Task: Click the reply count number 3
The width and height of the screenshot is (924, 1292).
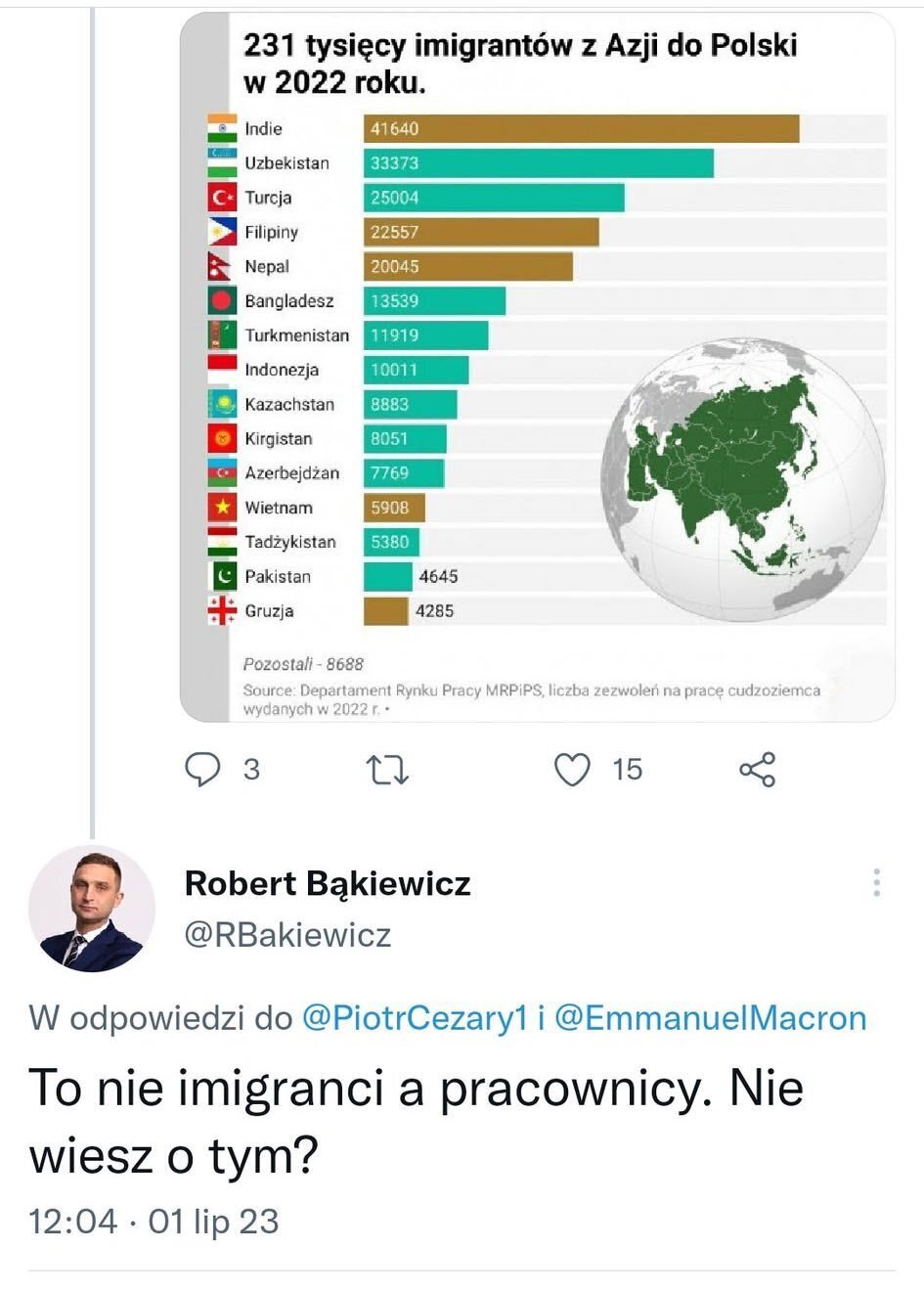Action: (x=251, y=770)
